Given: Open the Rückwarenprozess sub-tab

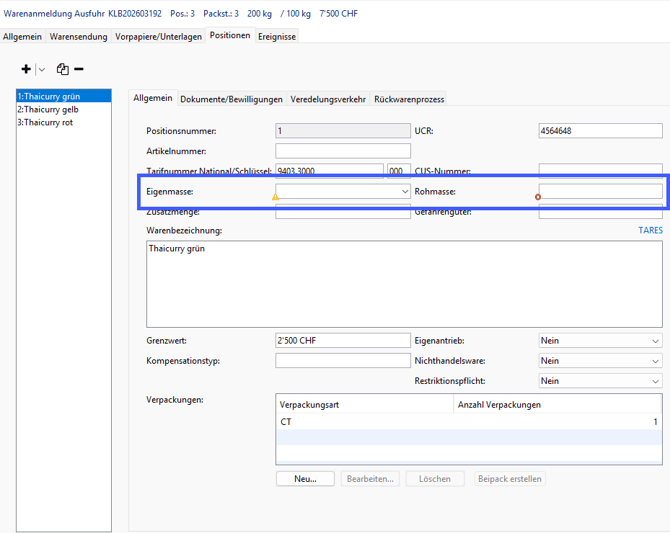Looking at the screenshot, I should [x=409, y=99].
